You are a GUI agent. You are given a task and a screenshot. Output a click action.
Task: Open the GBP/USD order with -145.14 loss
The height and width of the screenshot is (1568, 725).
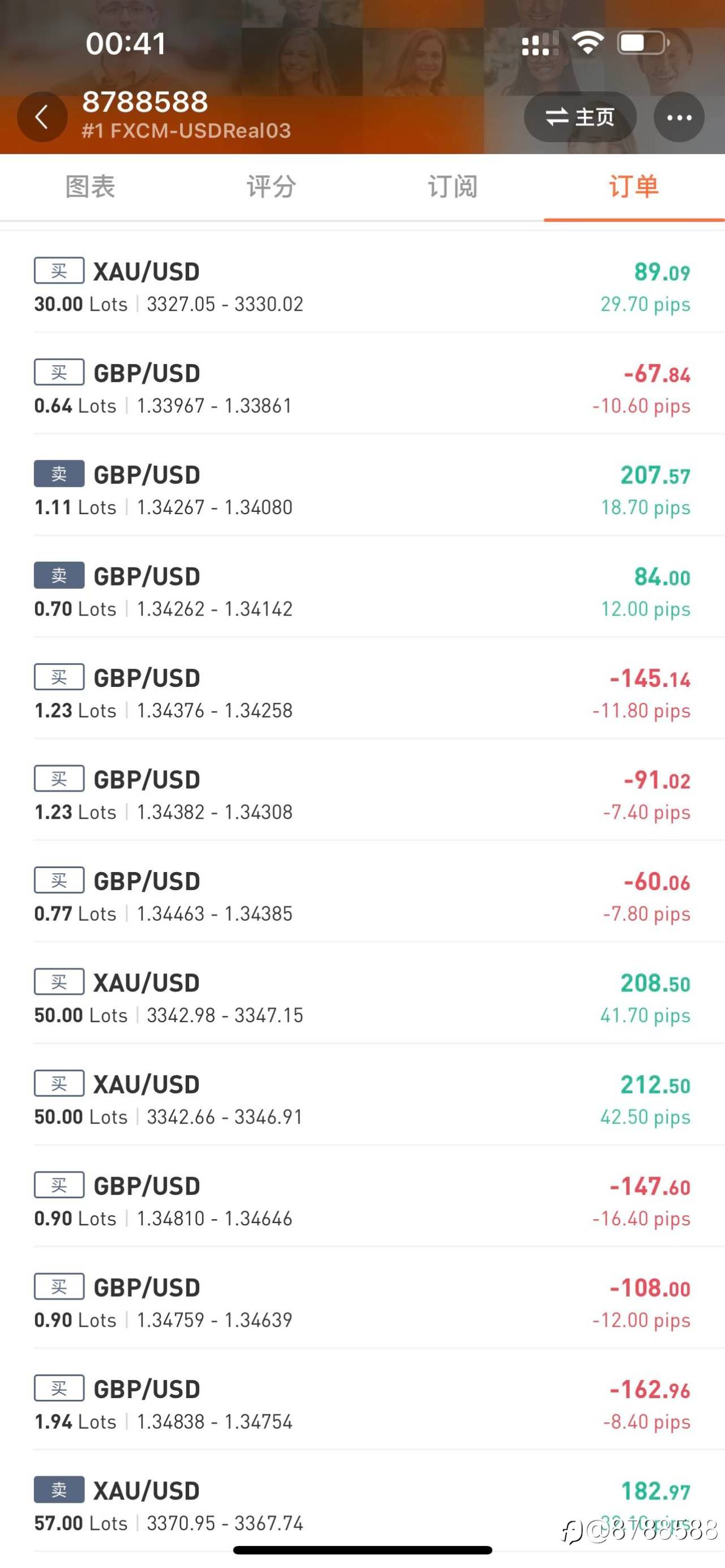point(362,693)
